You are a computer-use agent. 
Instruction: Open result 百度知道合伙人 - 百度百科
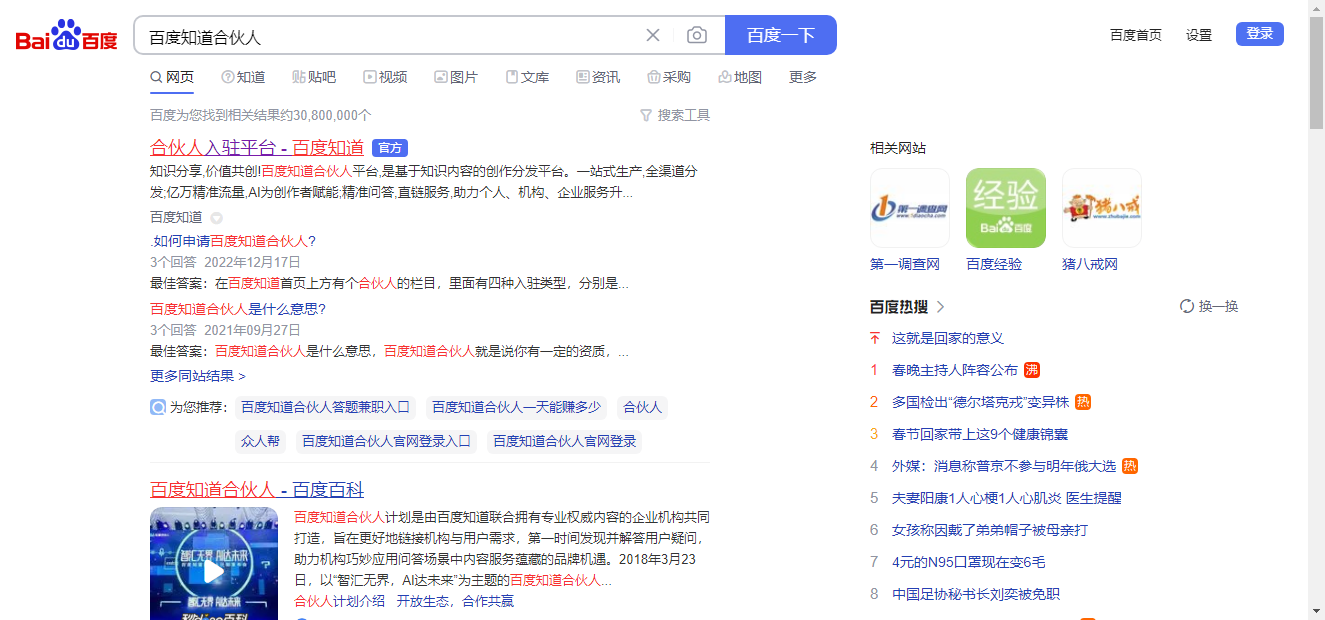click(x=257, y=490)
